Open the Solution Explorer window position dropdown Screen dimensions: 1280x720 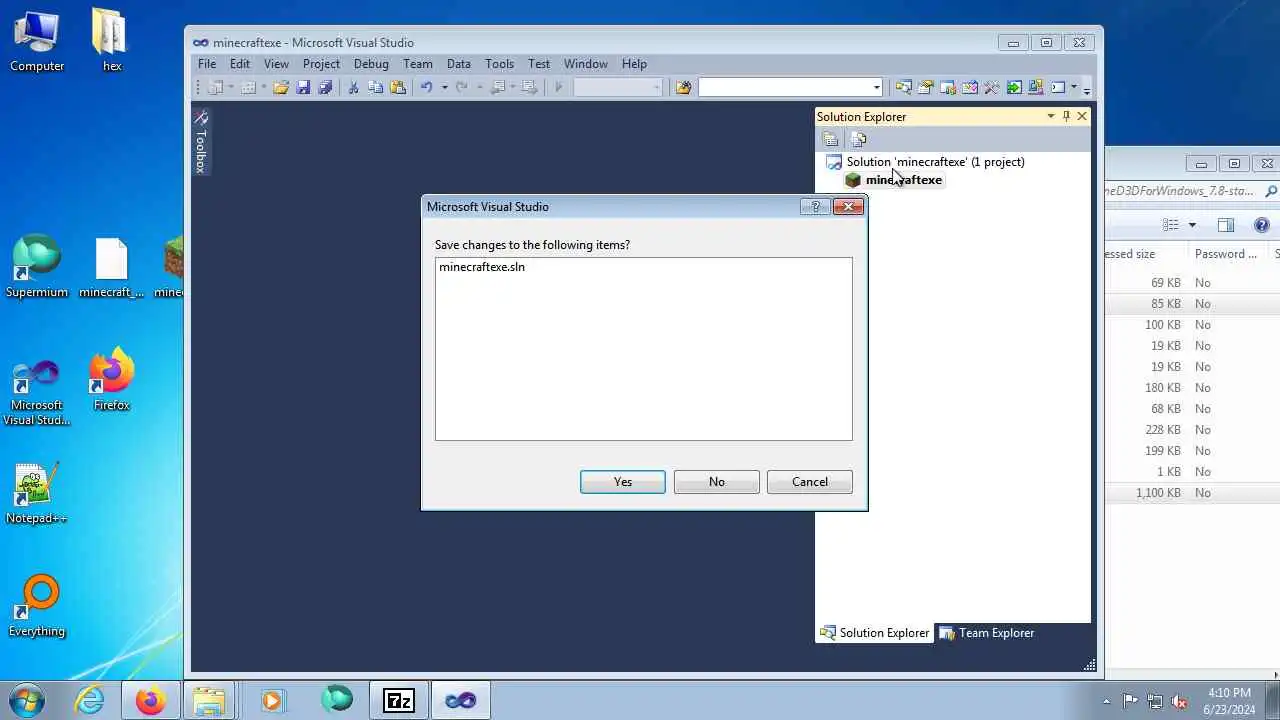[x=1050, y=117]
